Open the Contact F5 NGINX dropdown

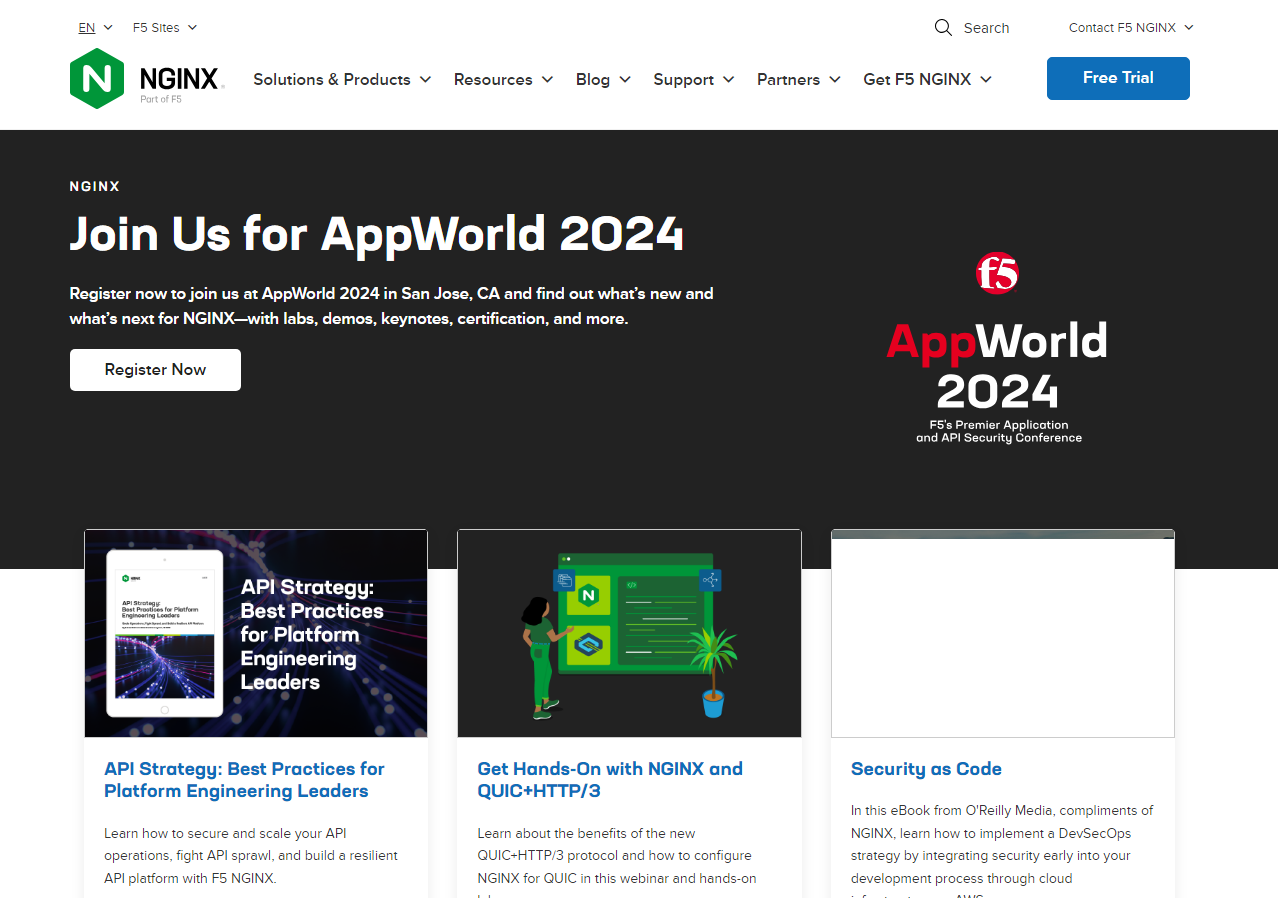(x=1130, y=28)
